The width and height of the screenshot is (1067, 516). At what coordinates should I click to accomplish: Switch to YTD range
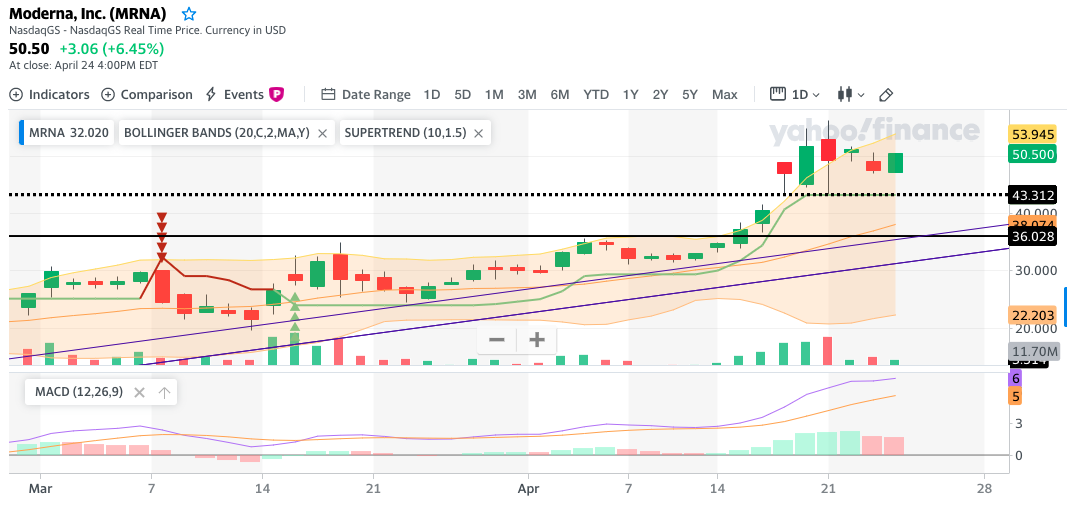pos(596,94)
